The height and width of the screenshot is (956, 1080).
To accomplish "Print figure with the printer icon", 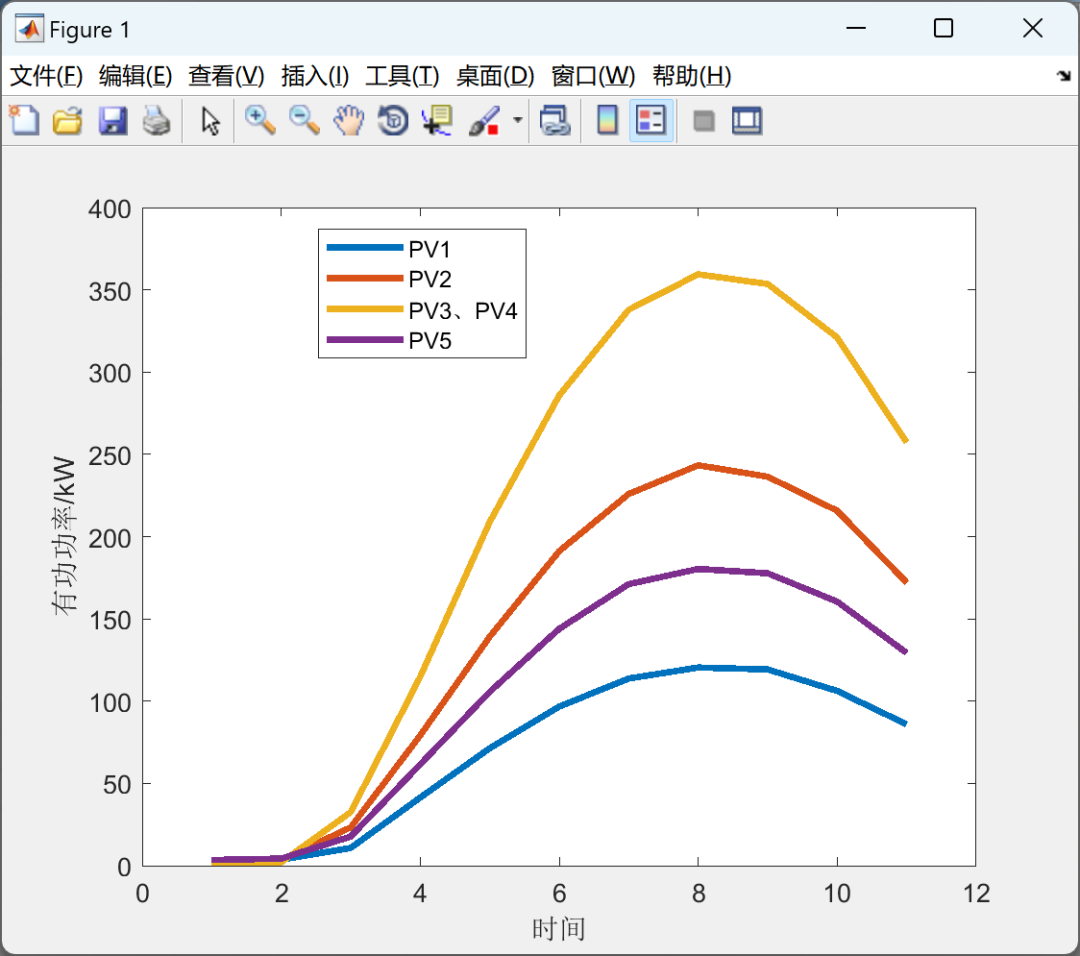I will point(156,121).
